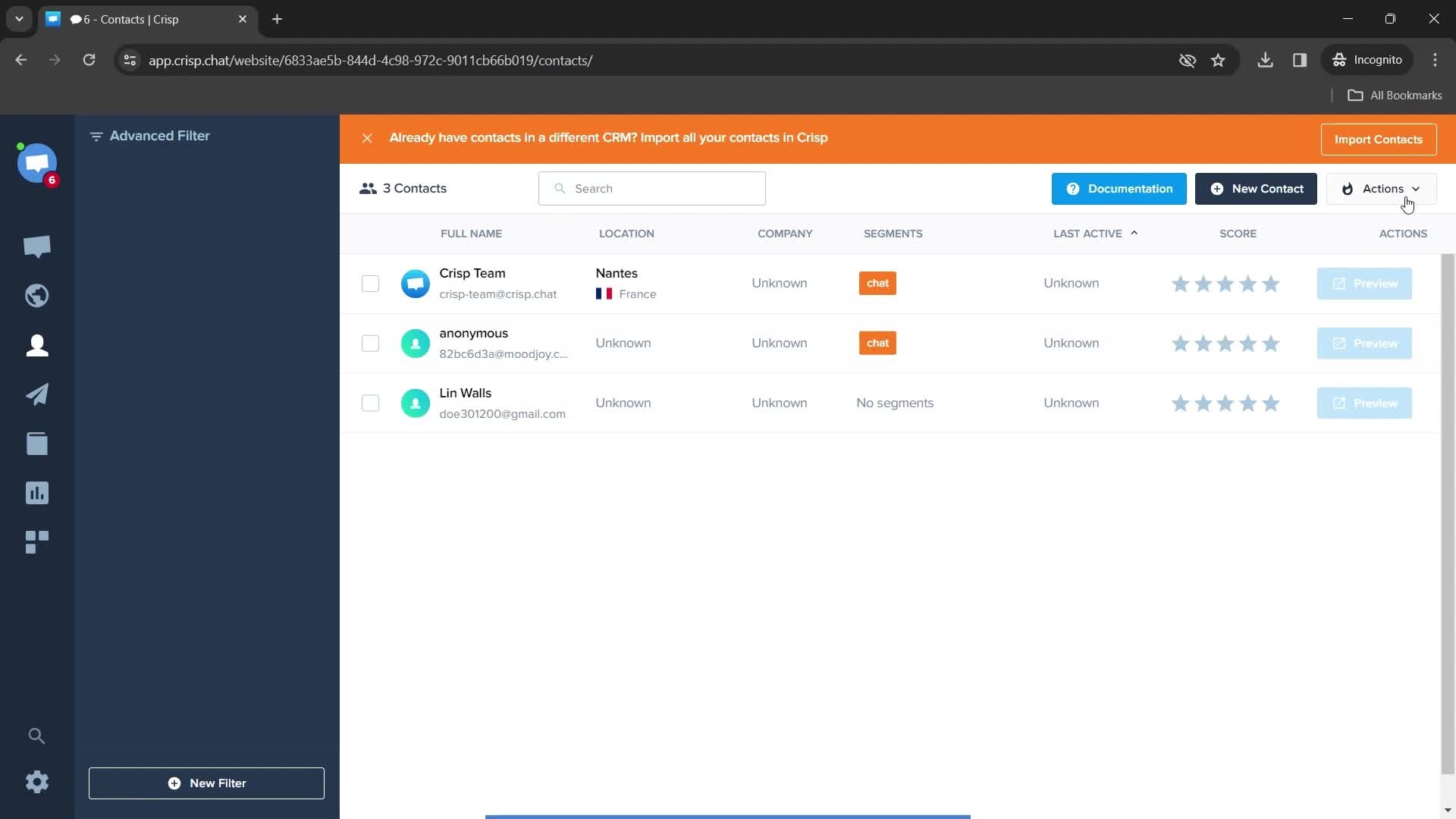Click New Filter button at bottom

pyautogui.click(x=206, y=783)
